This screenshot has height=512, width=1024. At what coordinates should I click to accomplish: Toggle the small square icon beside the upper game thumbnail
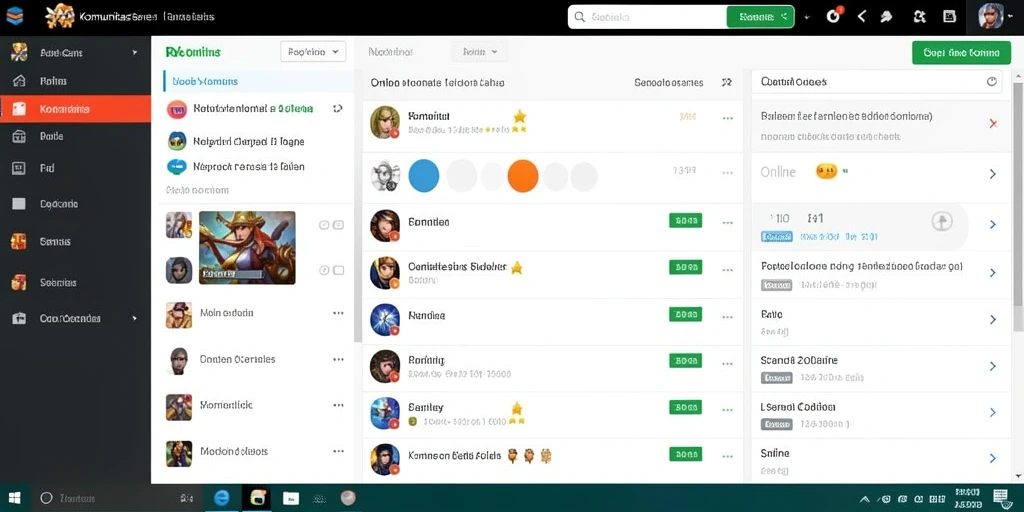click(338, 225)
